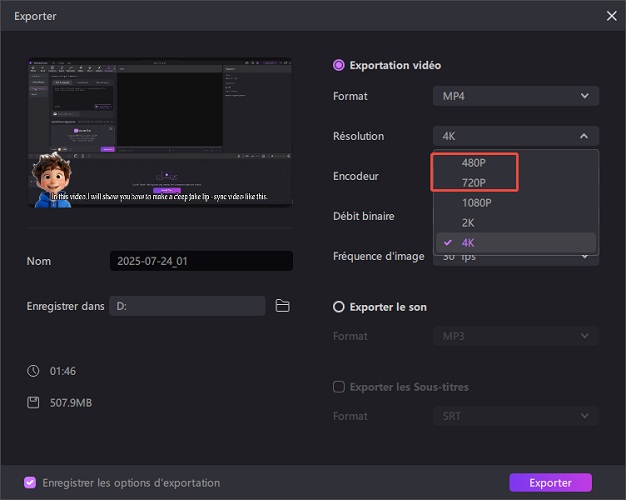Close the Exporter dialog
This screenshot has width=626, height=500.
(611, 15)
